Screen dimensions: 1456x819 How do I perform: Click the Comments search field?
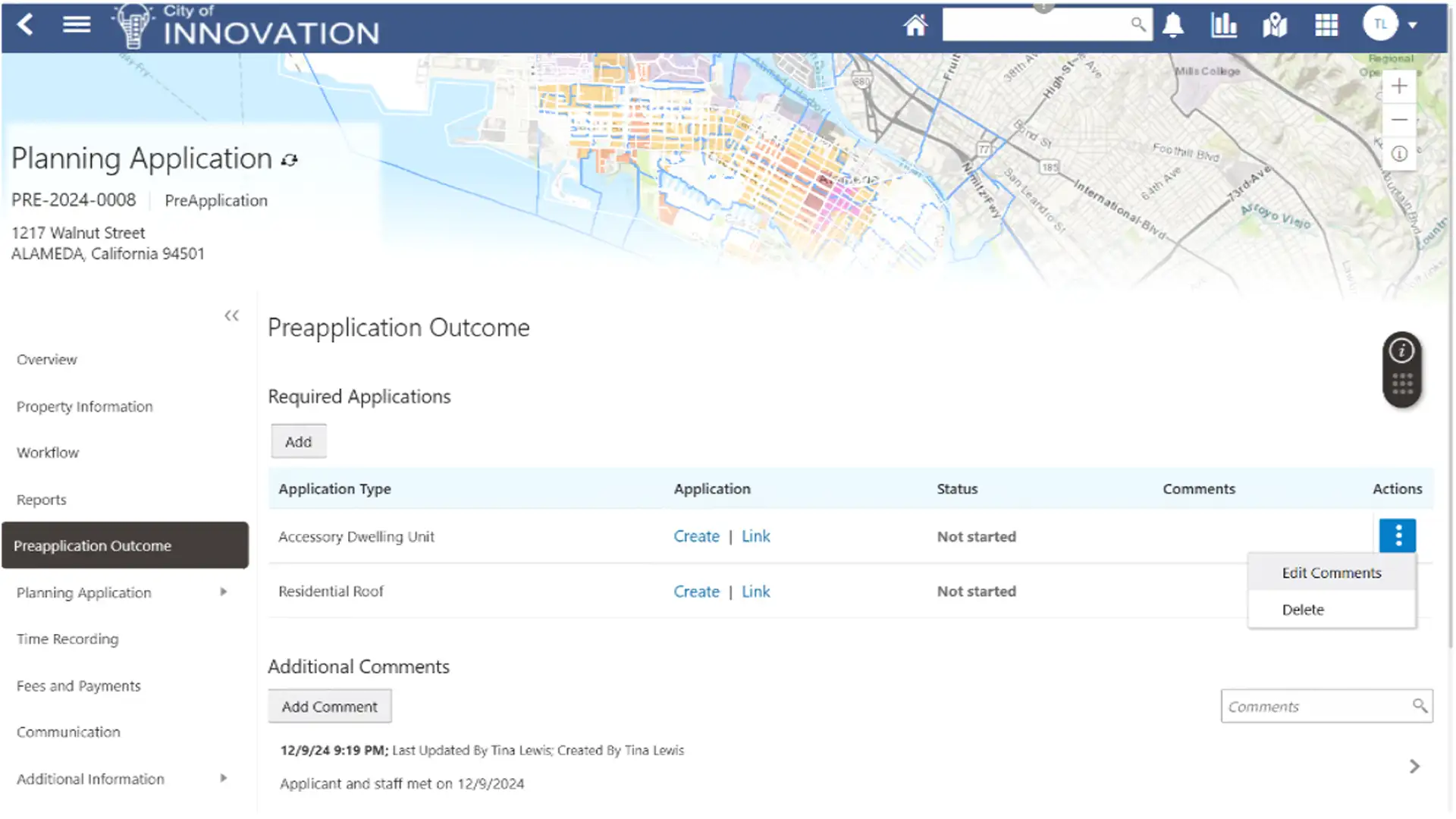click(x=1316, y=707)
